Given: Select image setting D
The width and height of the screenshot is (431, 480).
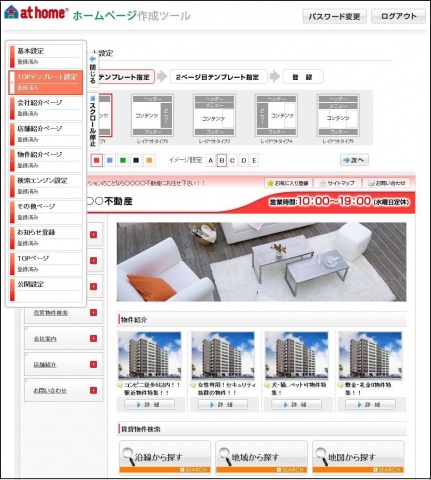Looking at the screenshot, I should click(x=244, y=161).
